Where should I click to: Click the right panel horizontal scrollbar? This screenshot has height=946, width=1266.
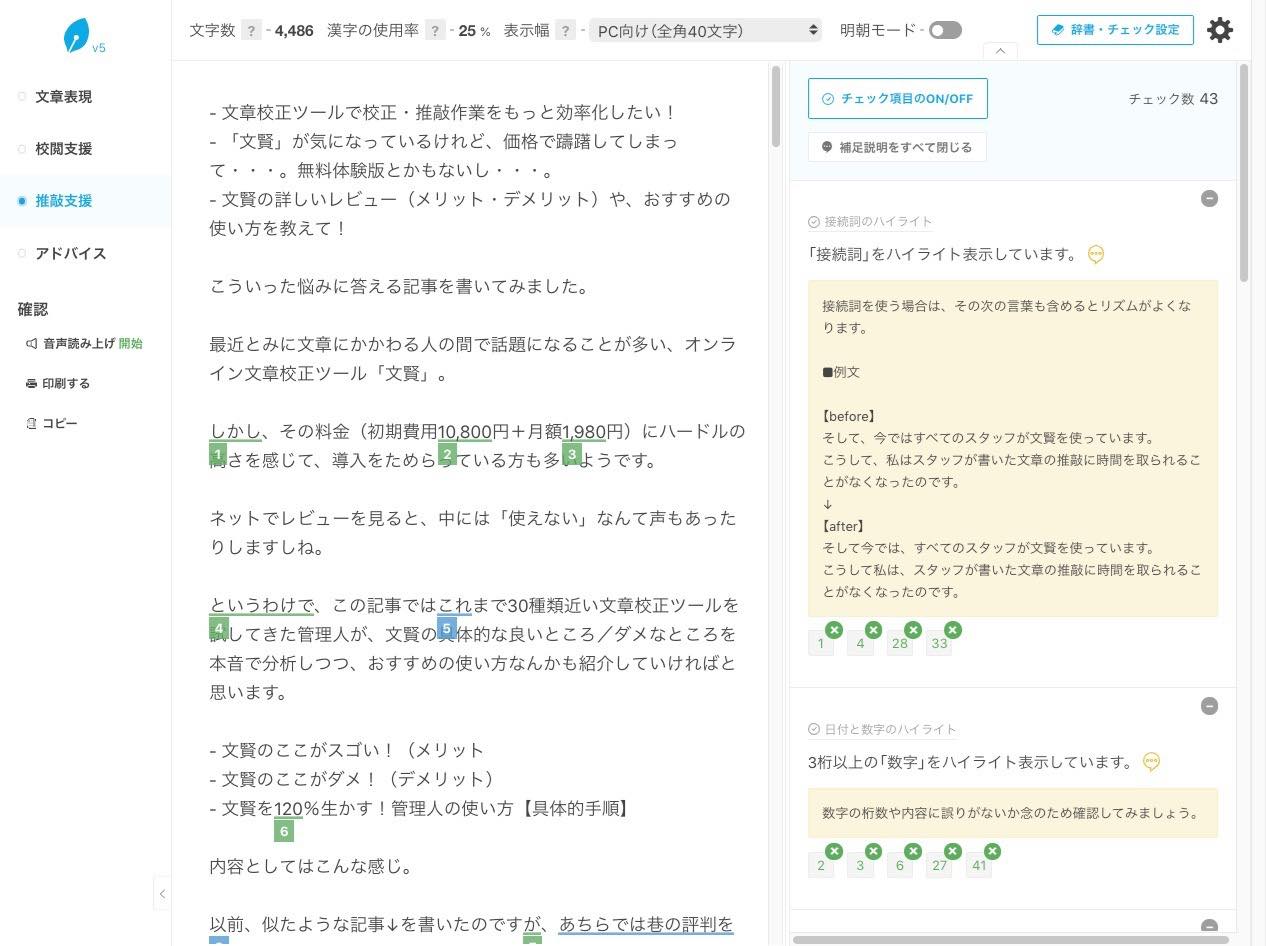point(1010,939)
